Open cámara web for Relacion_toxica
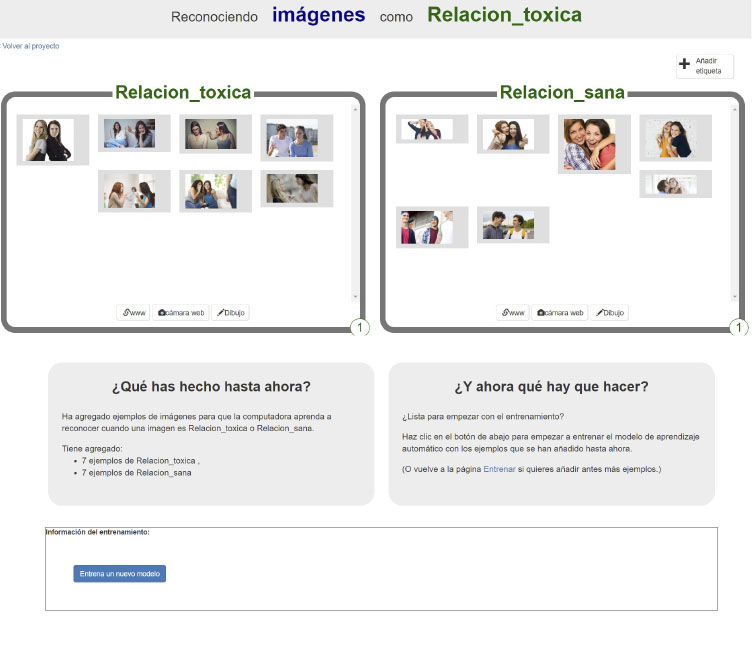Image resolution: width=752 pixels, height=665 pixels. [181, 313]
